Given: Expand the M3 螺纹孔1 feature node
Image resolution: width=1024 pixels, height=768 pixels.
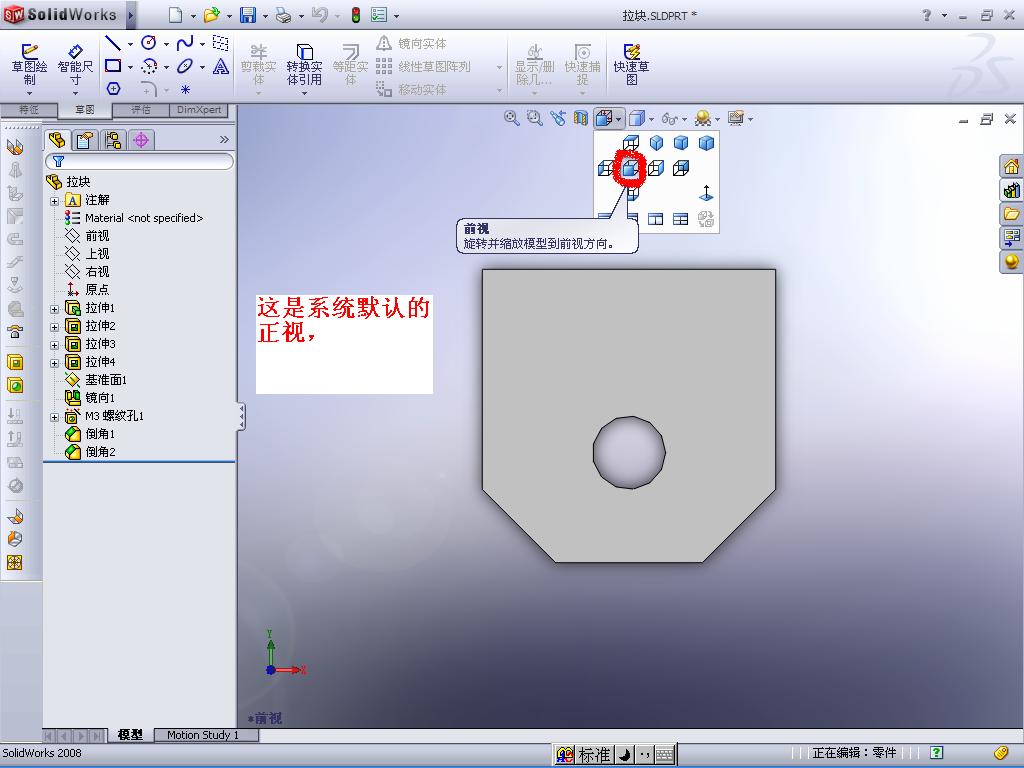Looking at the screenshot, I should coord(55,417).
